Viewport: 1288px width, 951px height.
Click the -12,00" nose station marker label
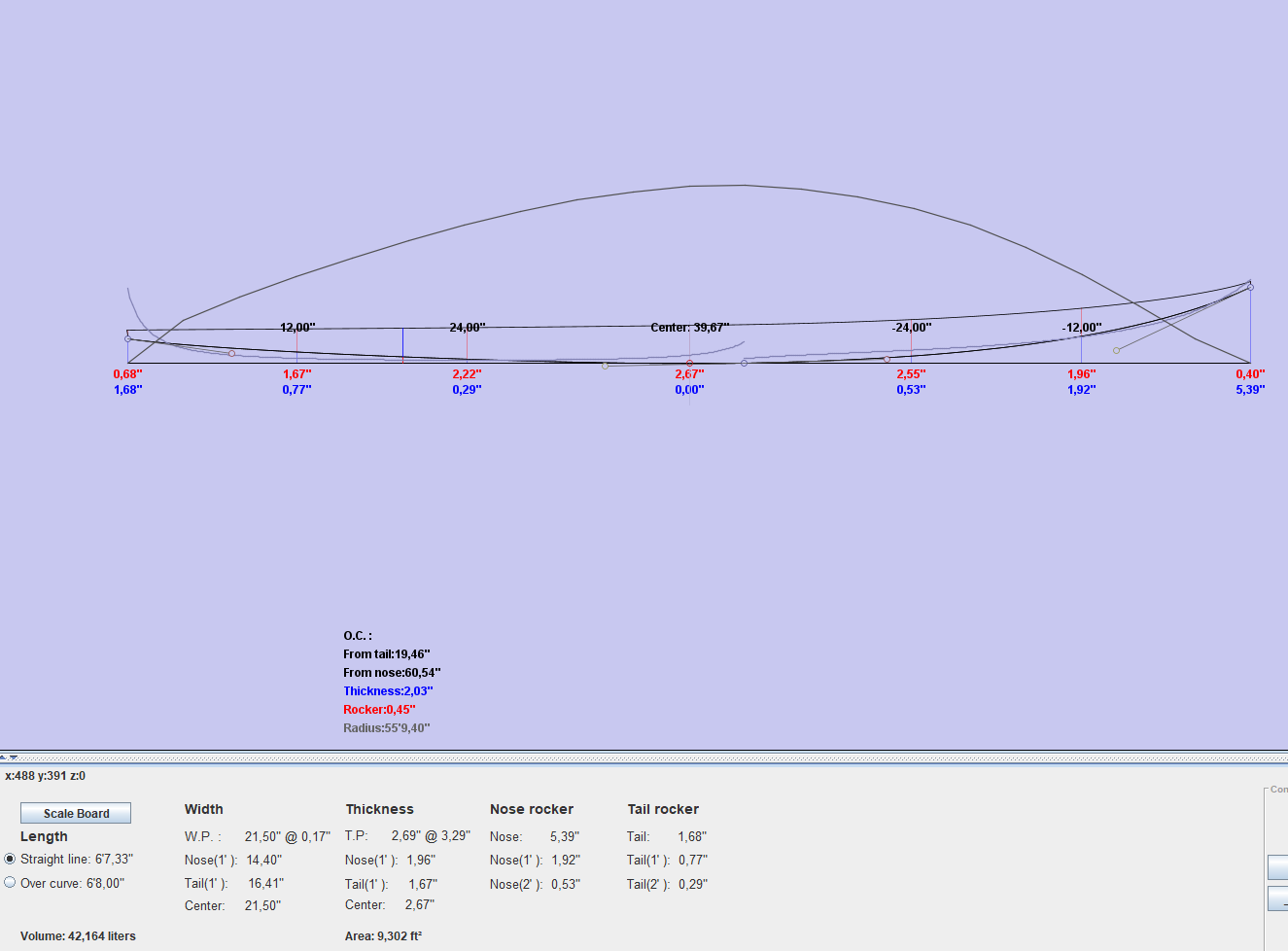click(x=1081, y=328)
